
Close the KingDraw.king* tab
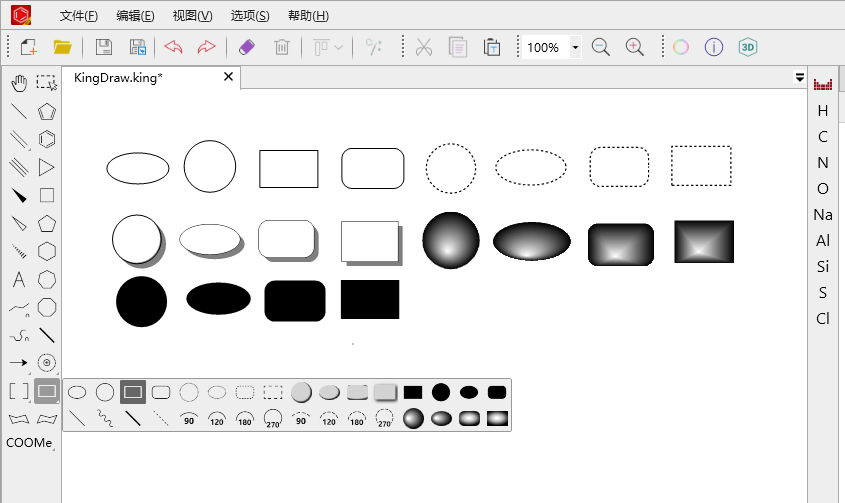(x=228, y=77)
